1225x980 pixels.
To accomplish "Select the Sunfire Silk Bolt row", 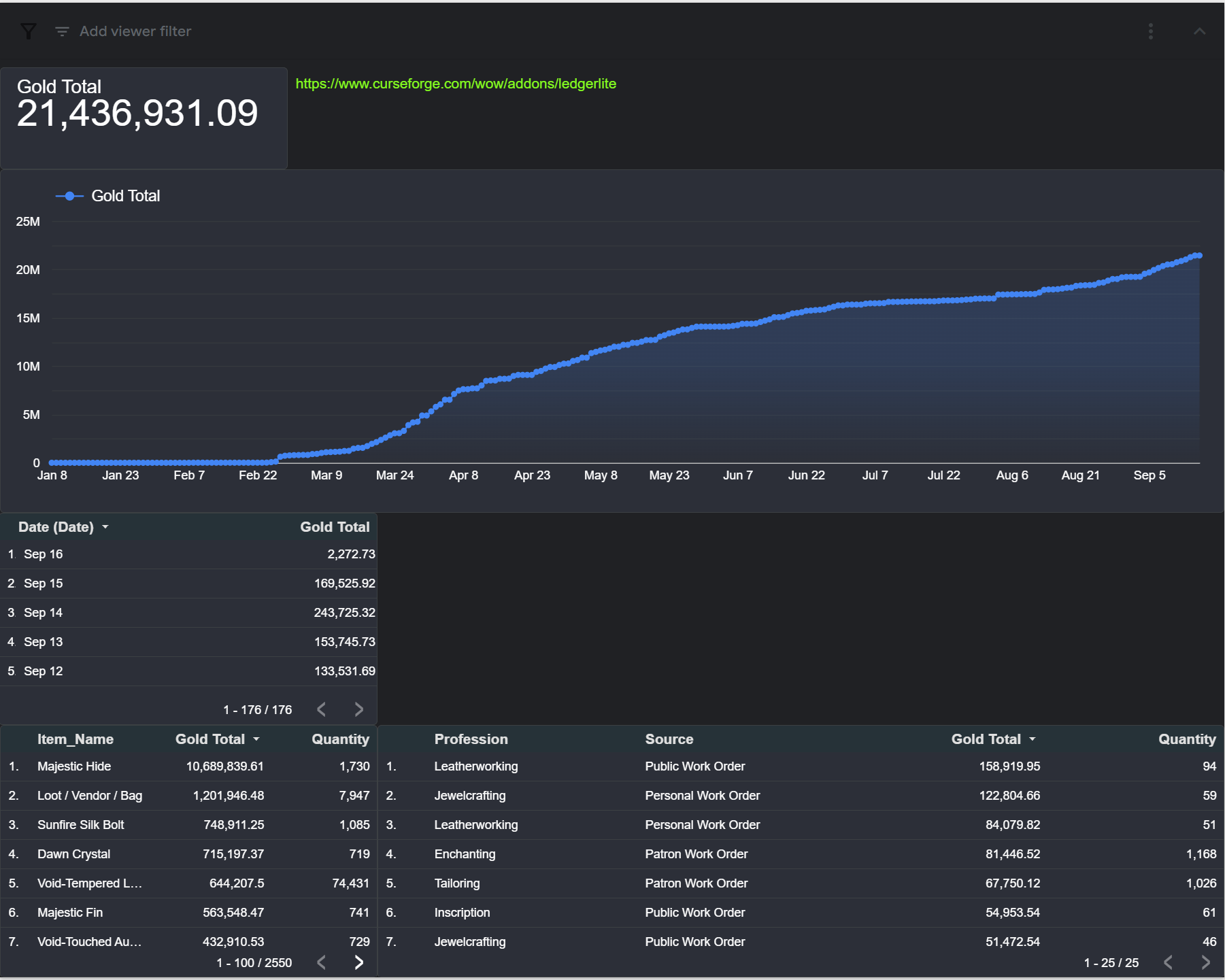I will click(188, 825).
